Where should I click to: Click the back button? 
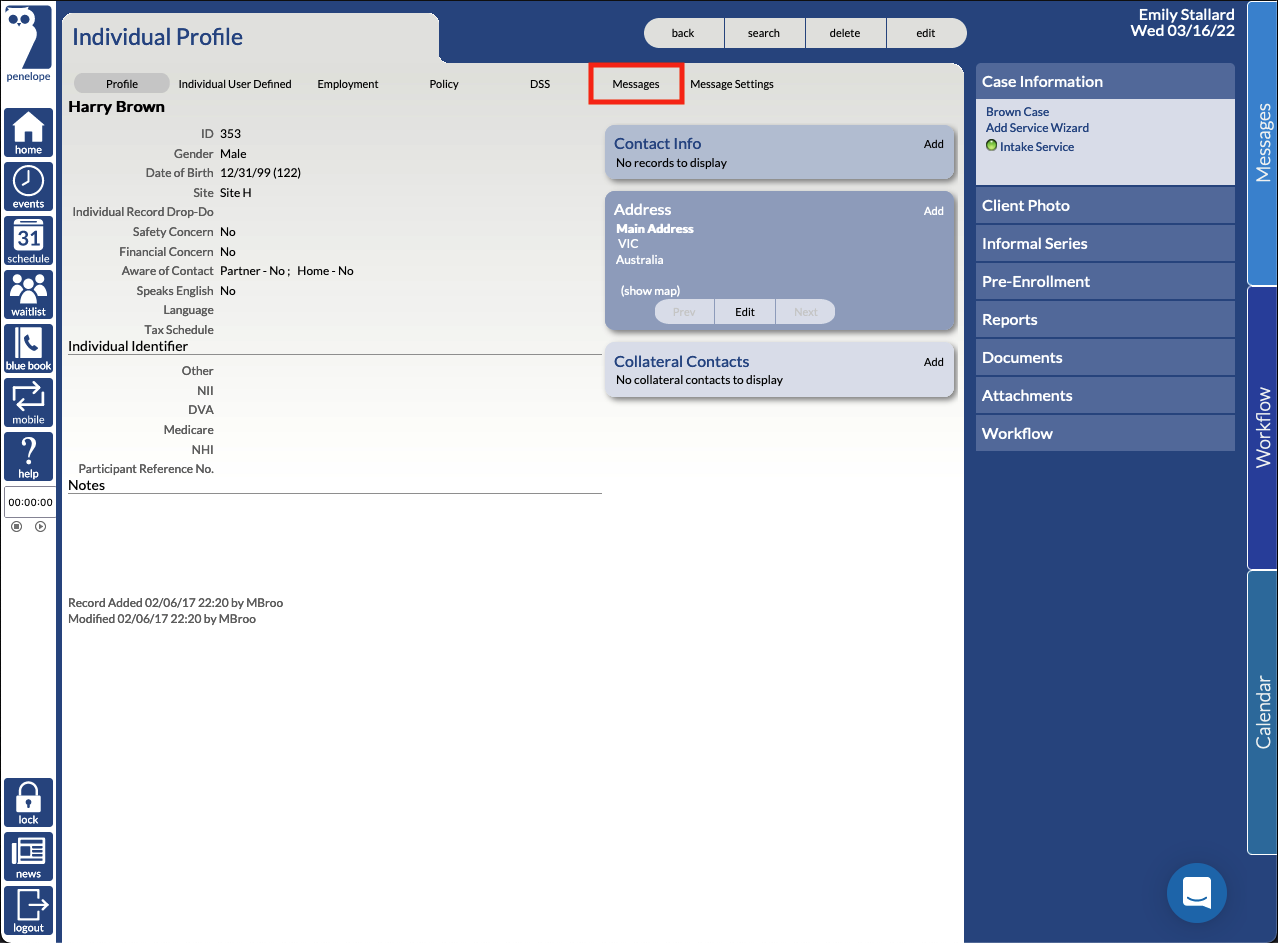coord(683,33)
